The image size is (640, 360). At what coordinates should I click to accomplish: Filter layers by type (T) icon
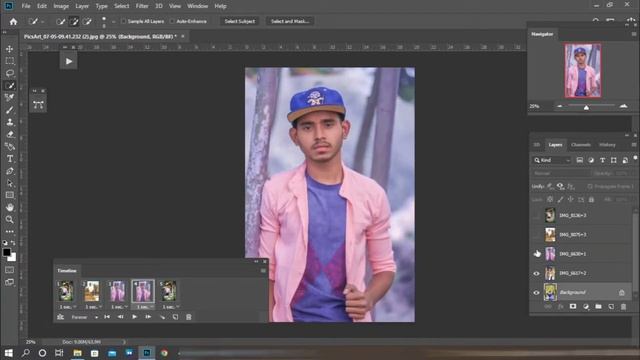click(602, 160)
